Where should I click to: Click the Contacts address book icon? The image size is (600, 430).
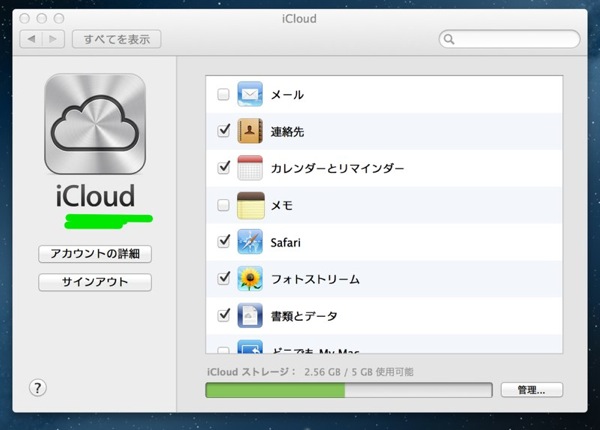[x=250, y=131]
